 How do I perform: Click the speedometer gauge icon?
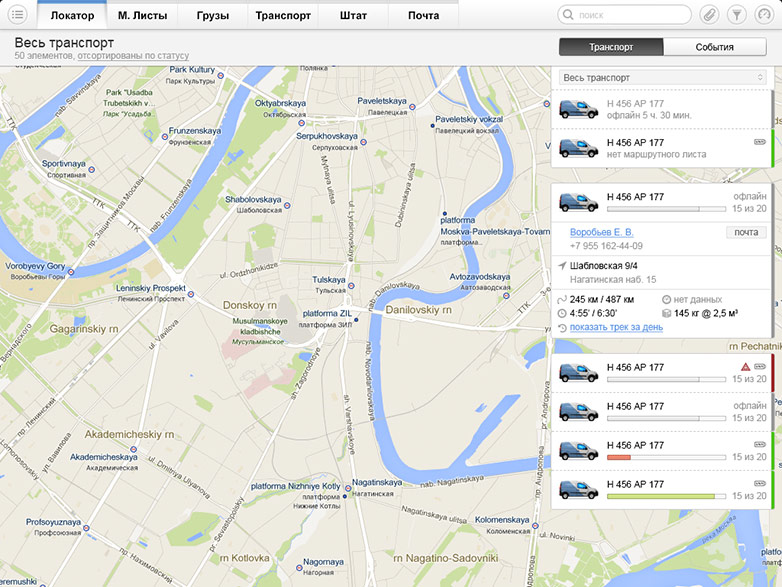[x=764, y=14]
